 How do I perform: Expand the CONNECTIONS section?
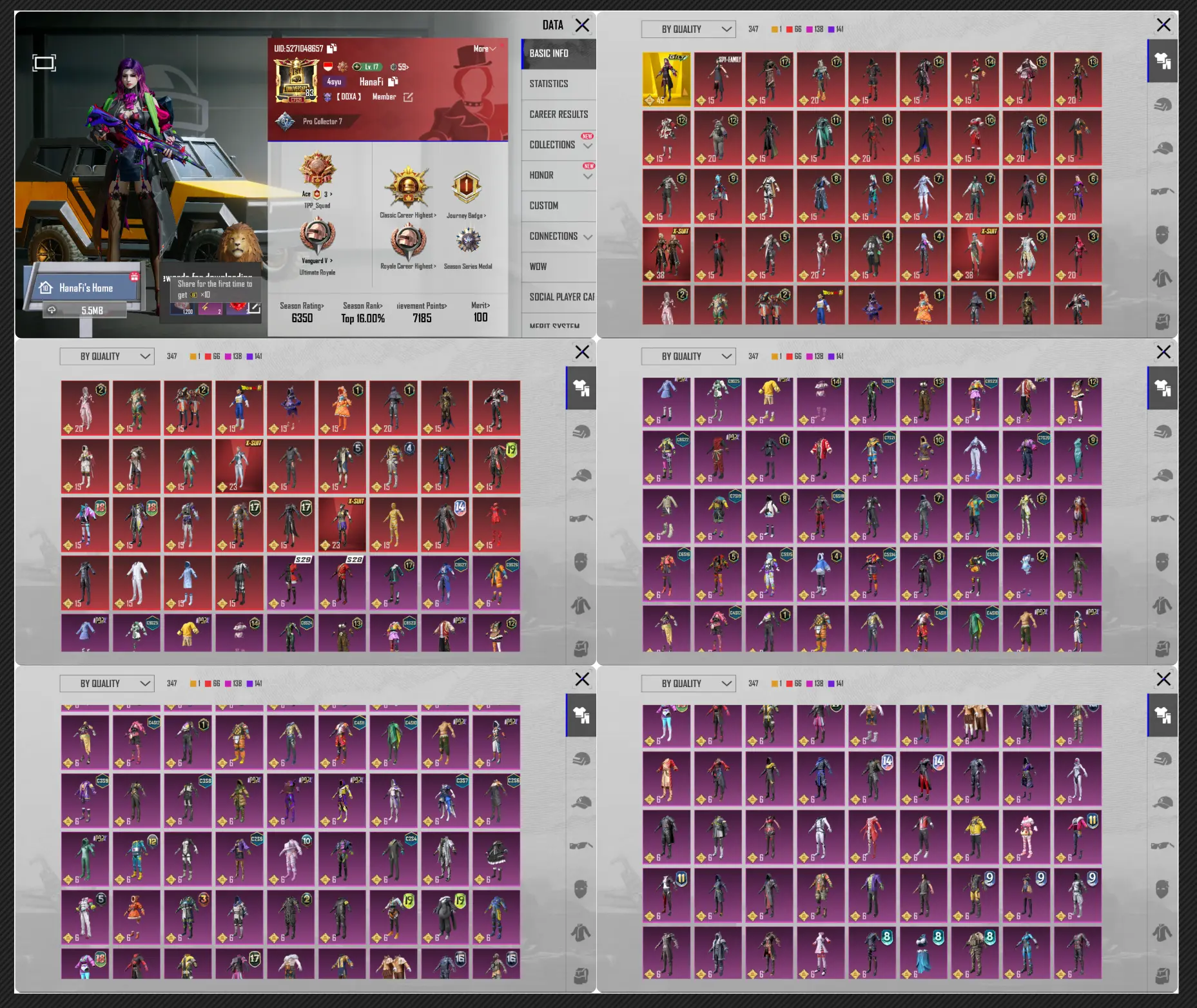coord(558,236)
